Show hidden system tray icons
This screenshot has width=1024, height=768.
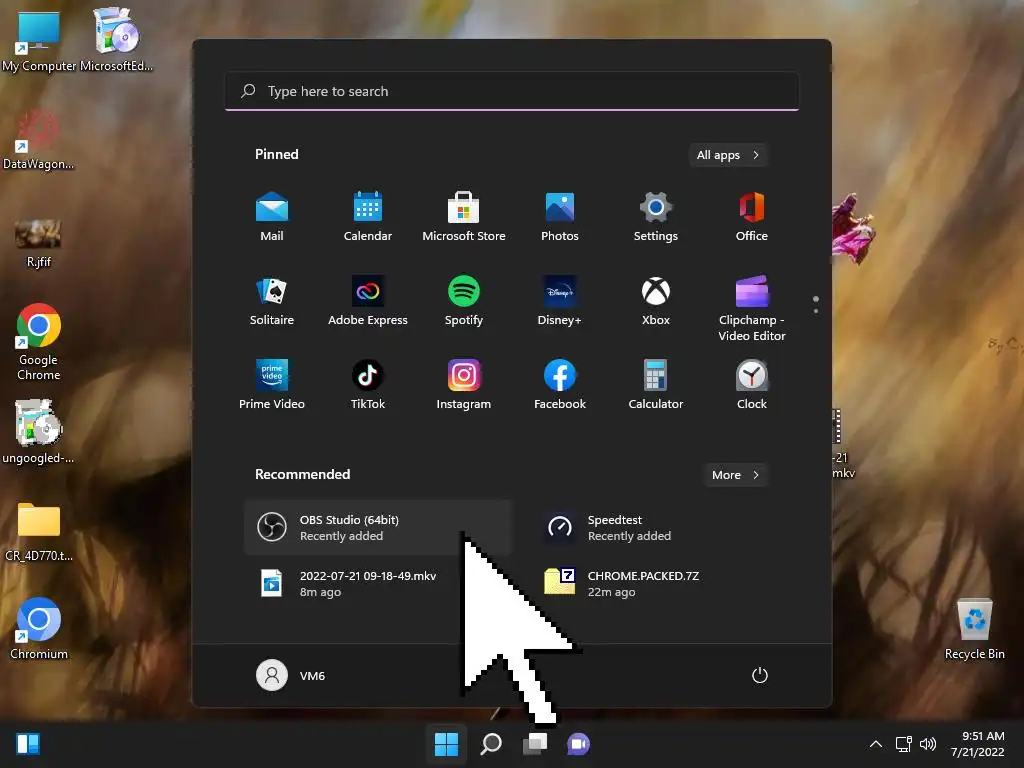pyautogui.click(x=876, y=744)
